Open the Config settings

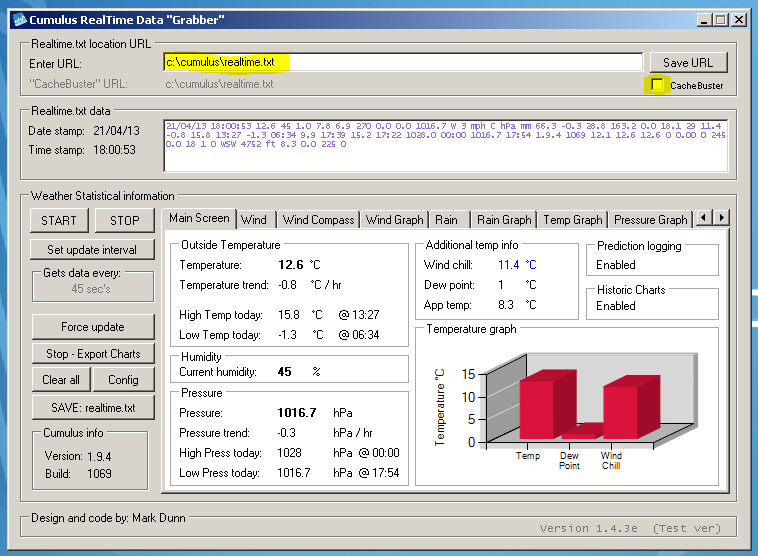[x=123, y=380]
